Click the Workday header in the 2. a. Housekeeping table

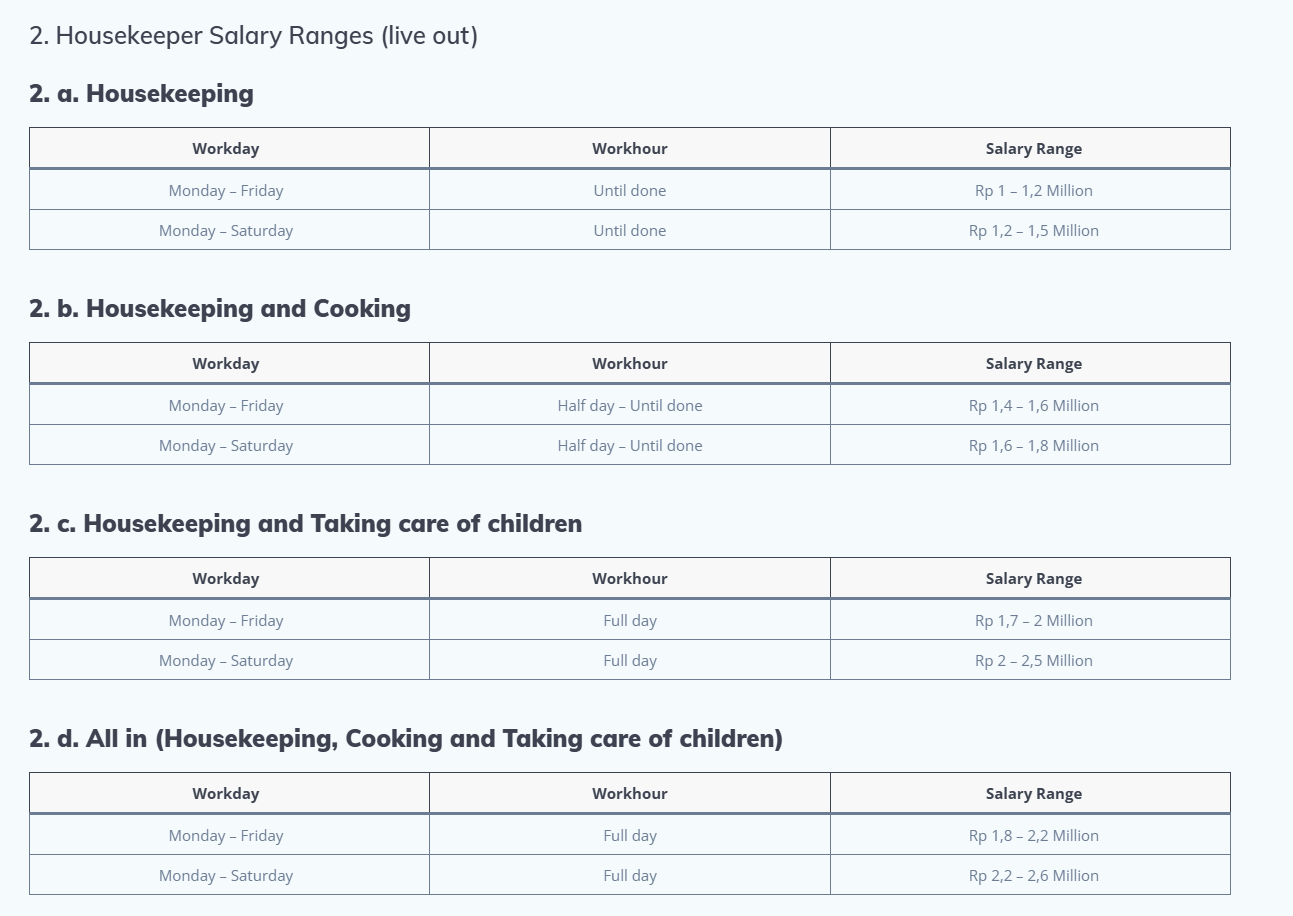tap(226, 149)
